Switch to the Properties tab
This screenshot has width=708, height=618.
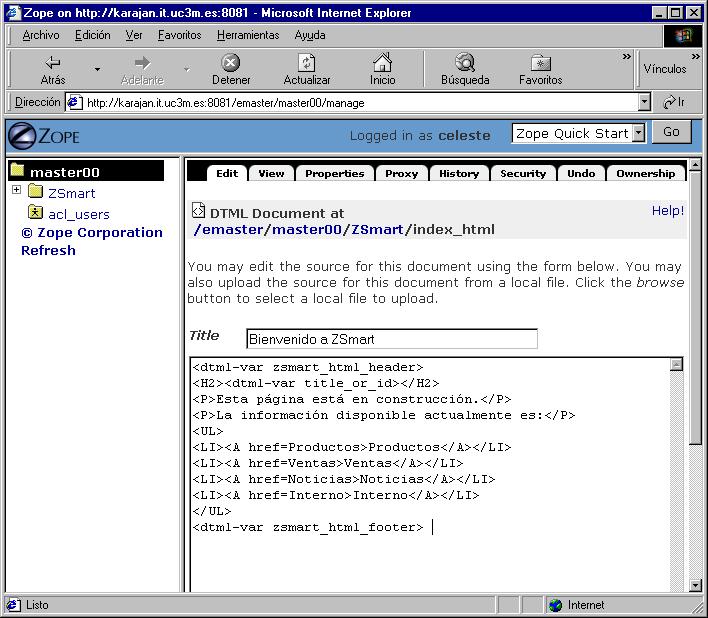coord(335,173)
